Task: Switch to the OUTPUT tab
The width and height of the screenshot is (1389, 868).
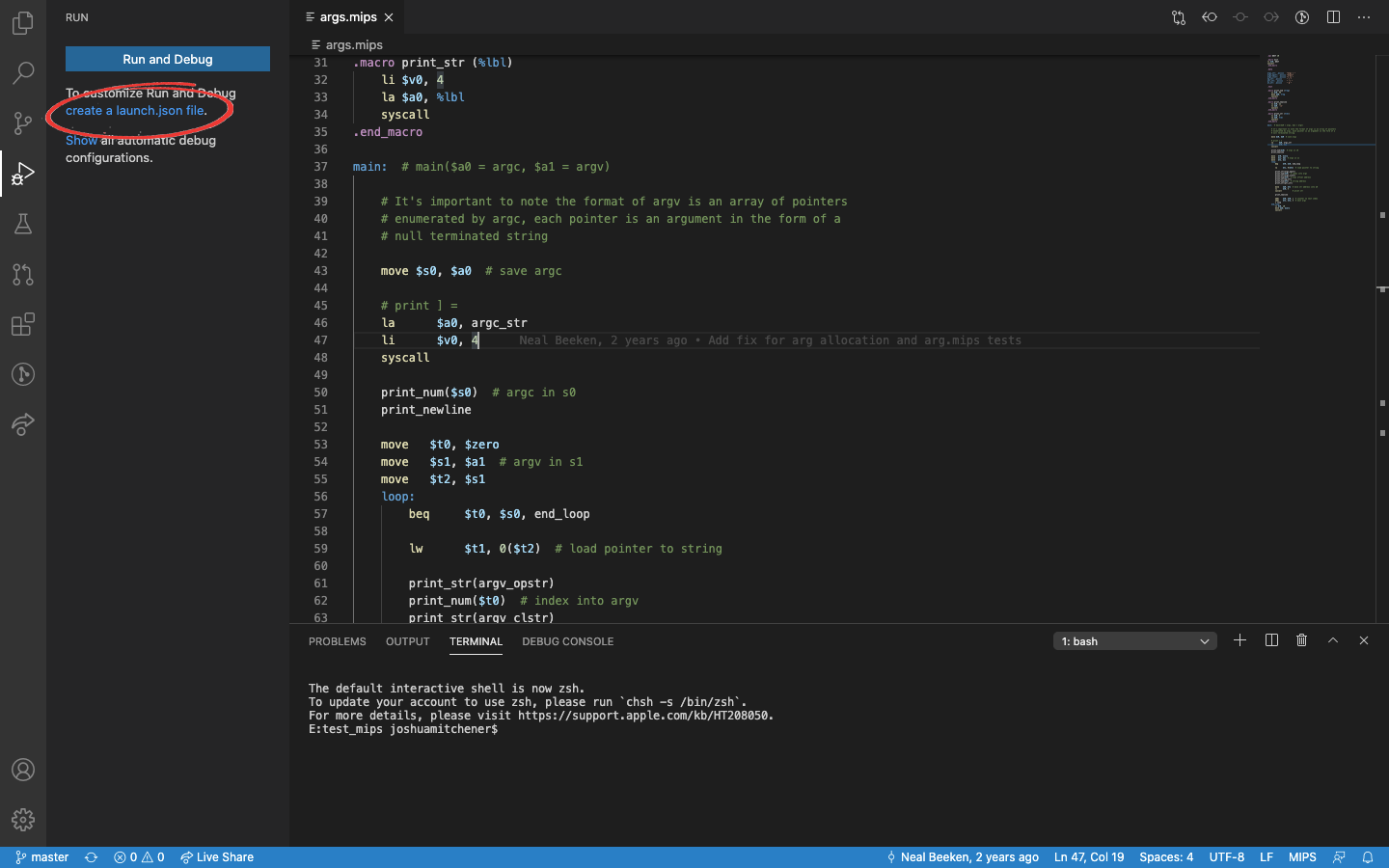Action: coord(408,641)
